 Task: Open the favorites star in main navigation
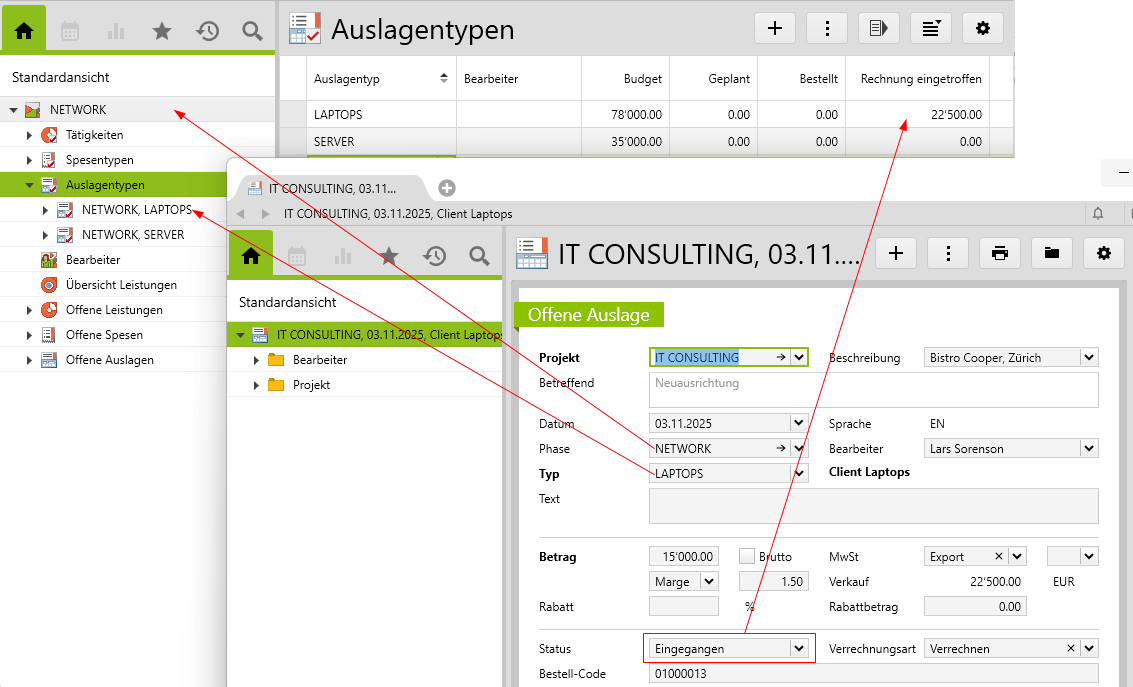pos(161,31)
